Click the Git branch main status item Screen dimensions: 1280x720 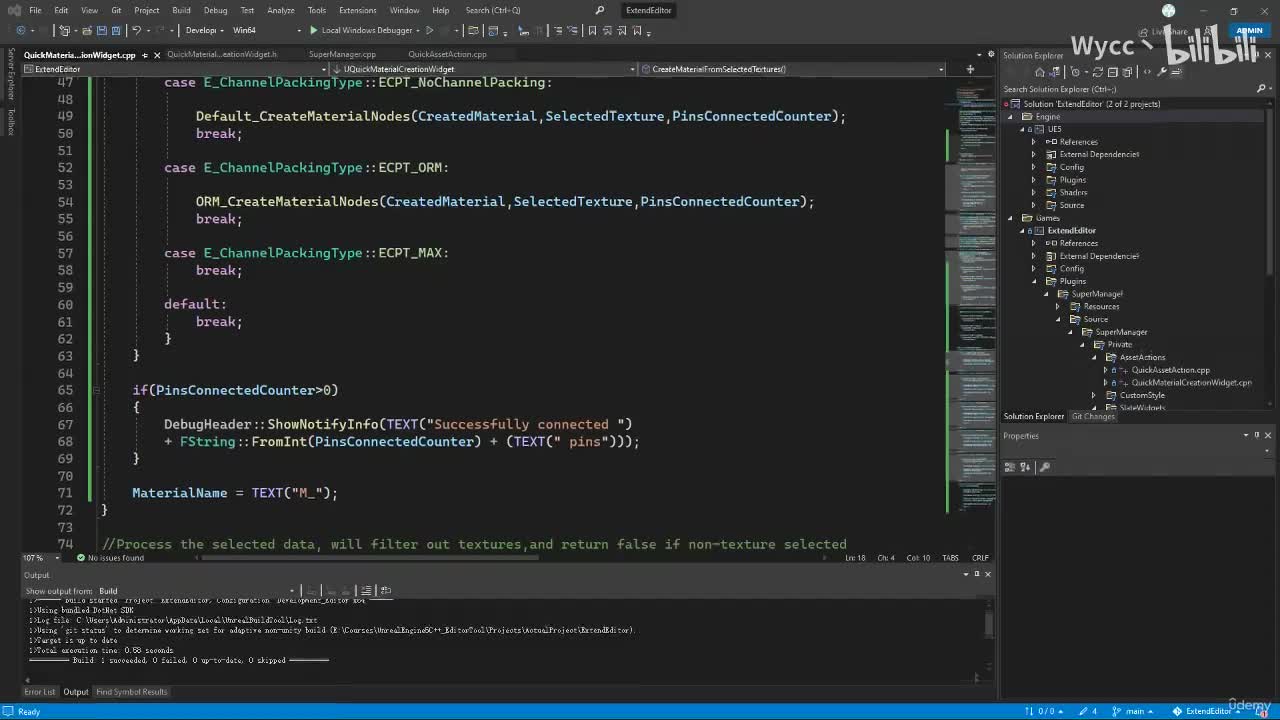tap(1135, 711)
